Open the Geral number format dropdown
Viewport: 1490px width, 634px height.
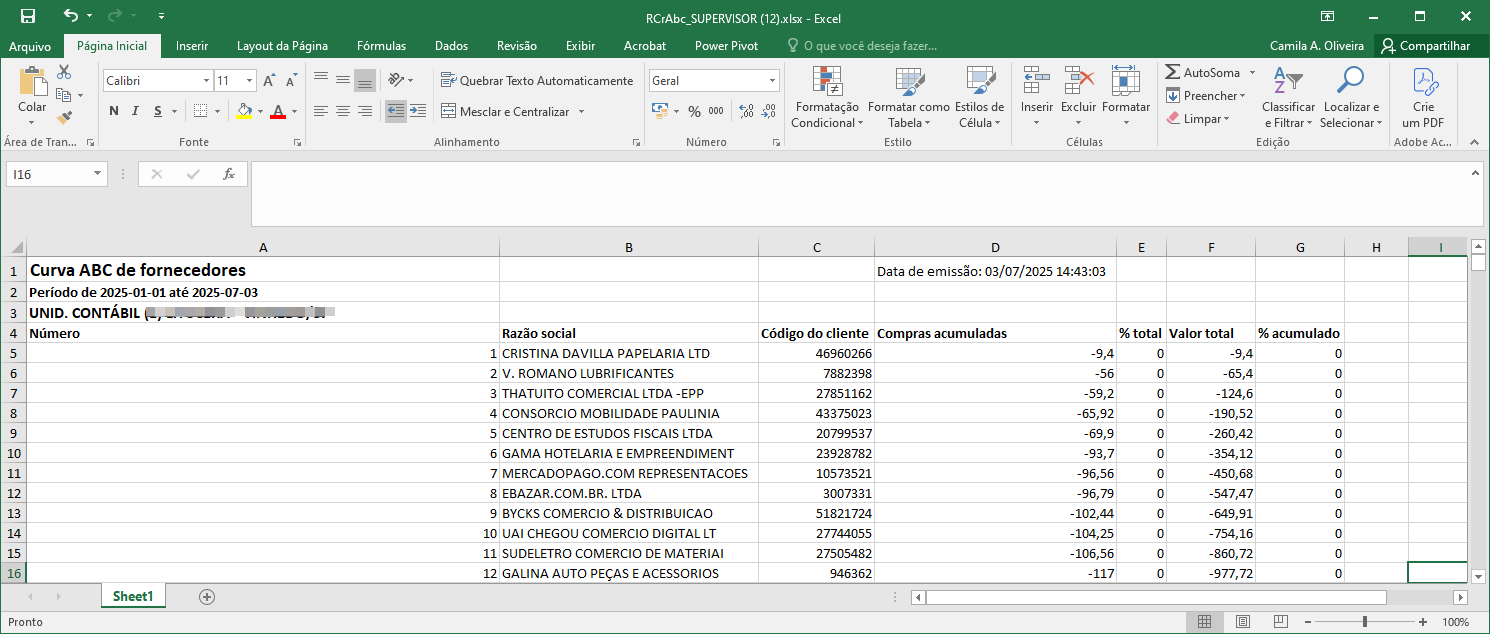pyautogui.click(x=773, y=80)
